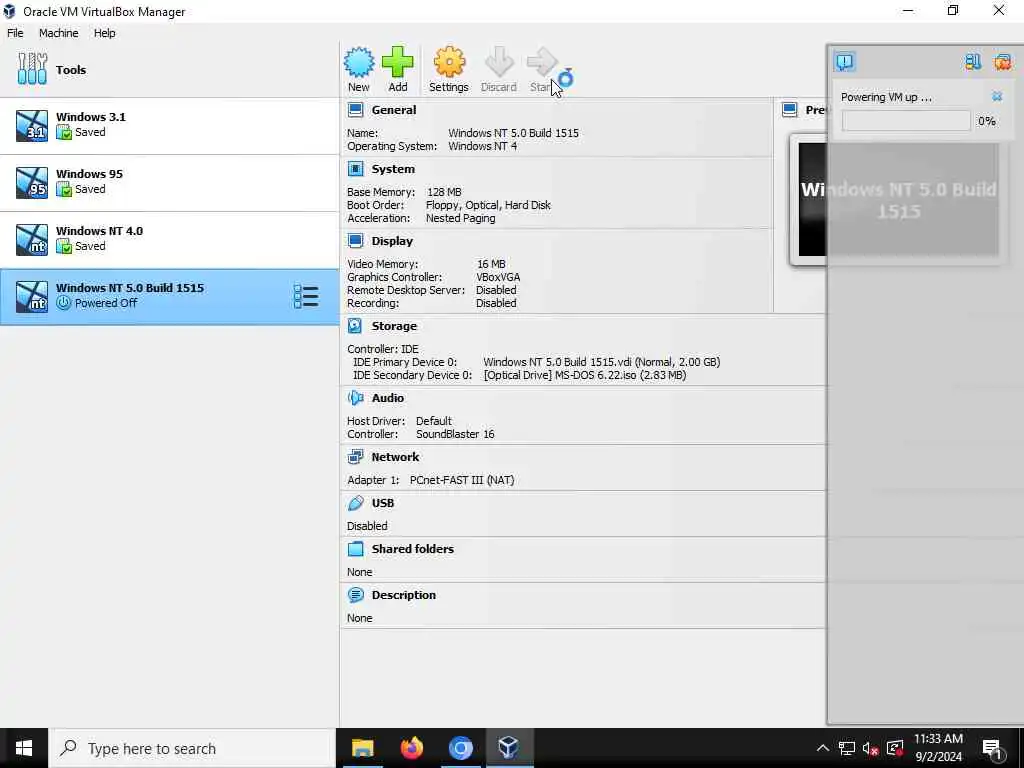Select the Windows NT 4.0 virtual machine
Screen dimensions: 1024x768
169,239
